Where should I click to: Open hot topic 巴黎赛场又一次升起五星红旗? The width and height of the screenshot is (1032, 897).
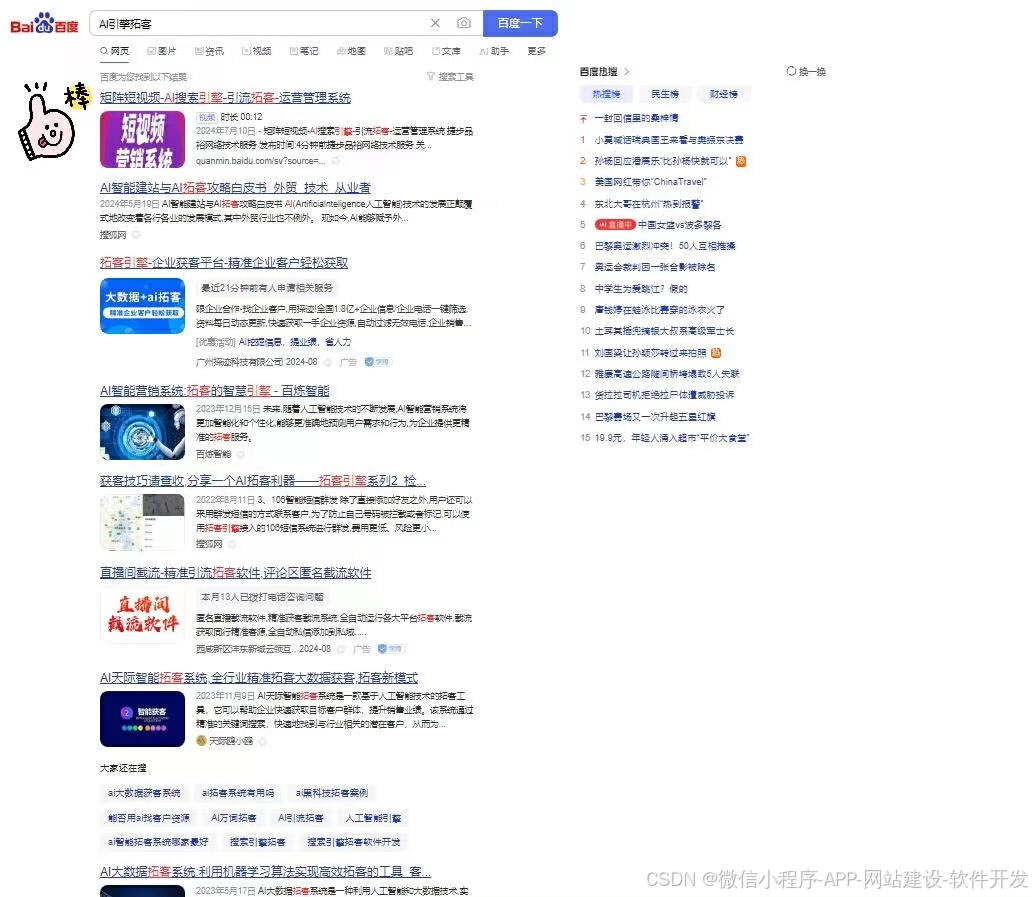click(x=655, y=417)
